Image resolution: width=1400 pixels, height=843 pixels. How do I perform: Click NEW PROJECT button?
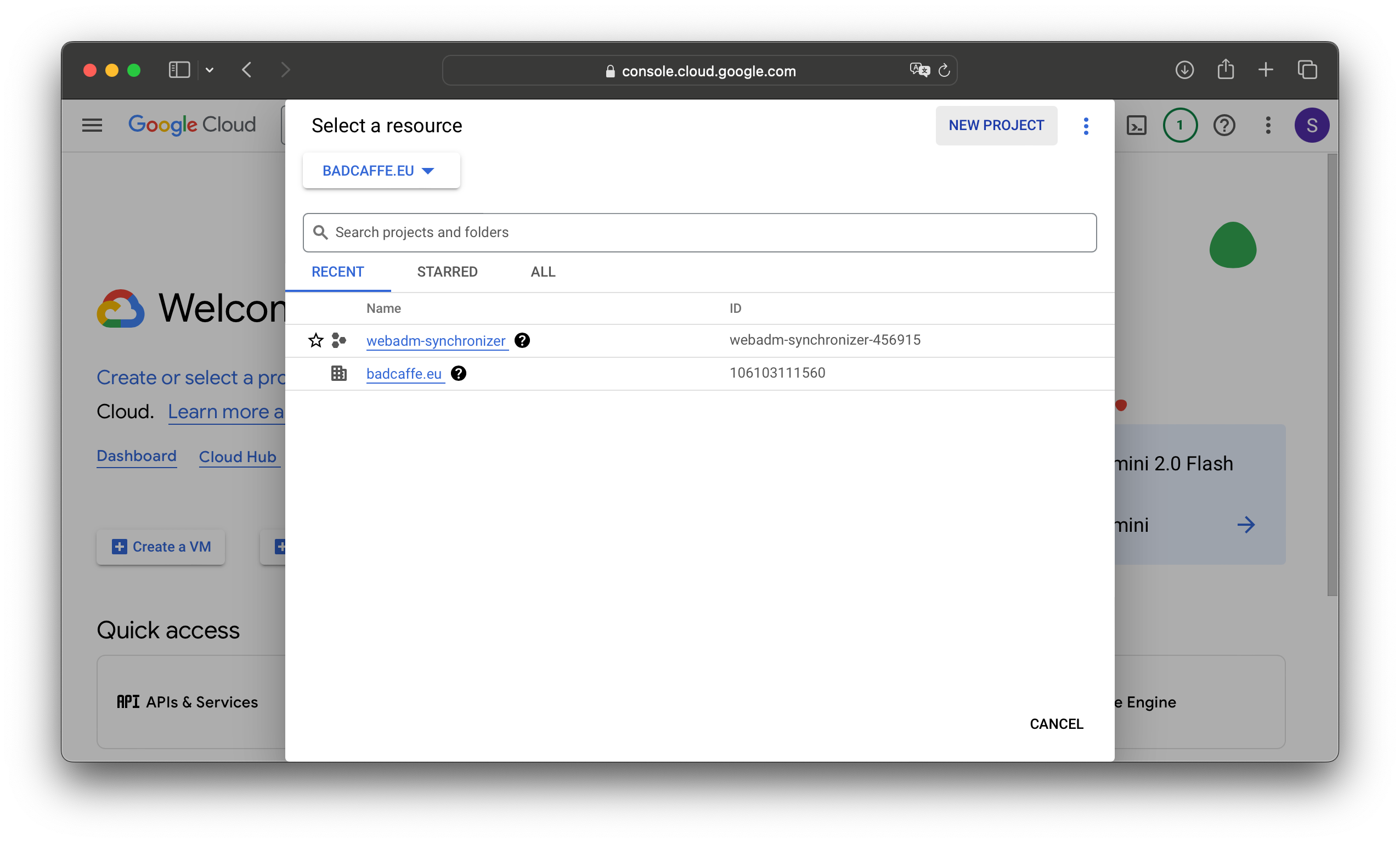(x=996, y=126)
